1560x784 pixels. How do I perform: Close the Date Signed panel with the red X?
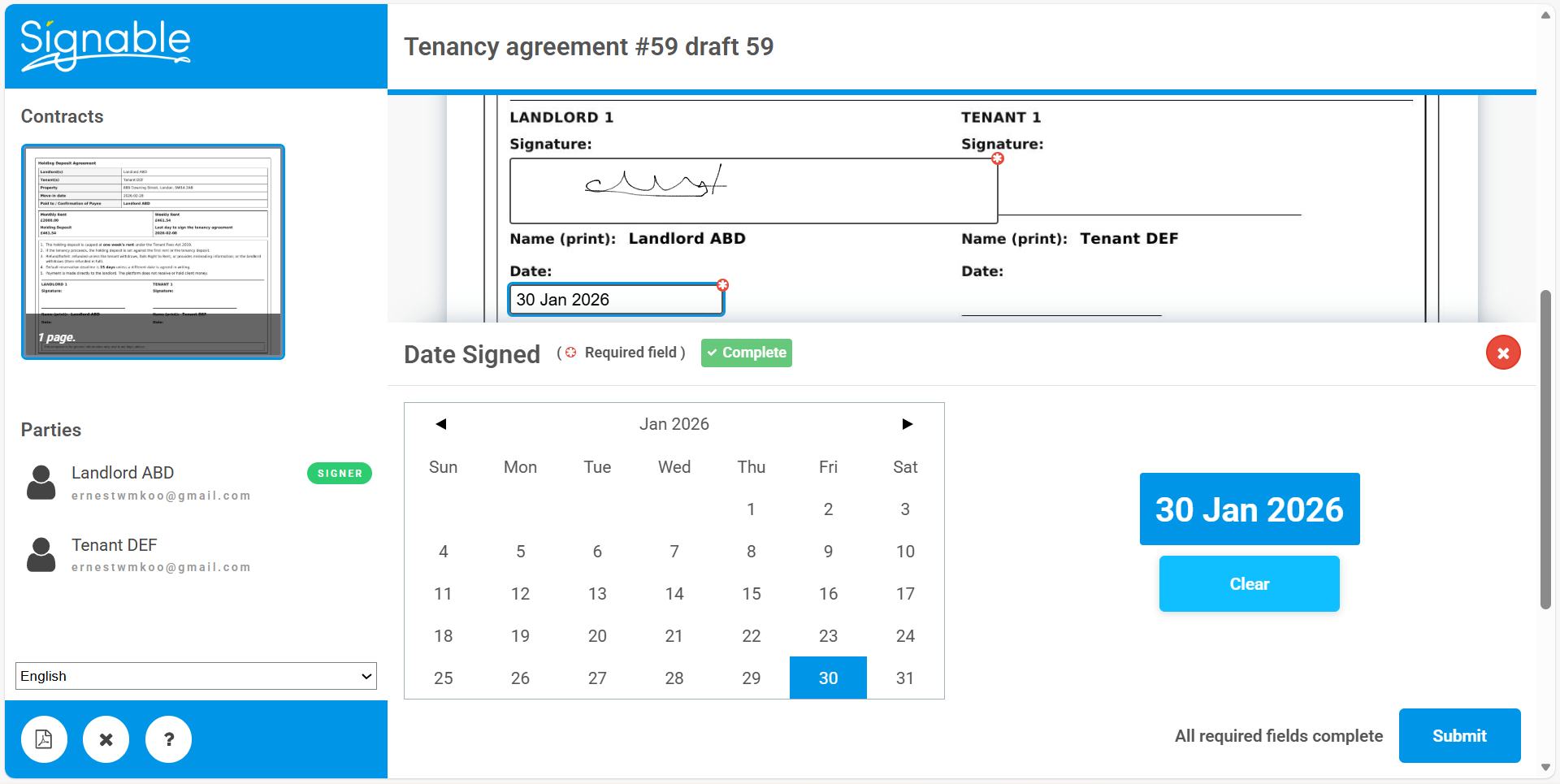point(1502,353)
